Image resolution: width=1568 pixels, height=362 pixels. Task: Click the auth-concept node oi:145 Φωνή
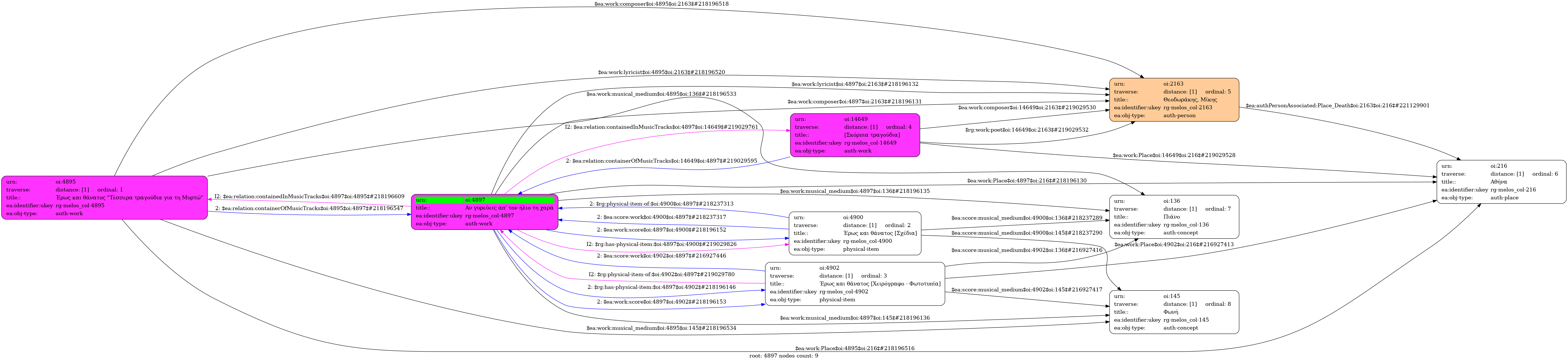1174,312
